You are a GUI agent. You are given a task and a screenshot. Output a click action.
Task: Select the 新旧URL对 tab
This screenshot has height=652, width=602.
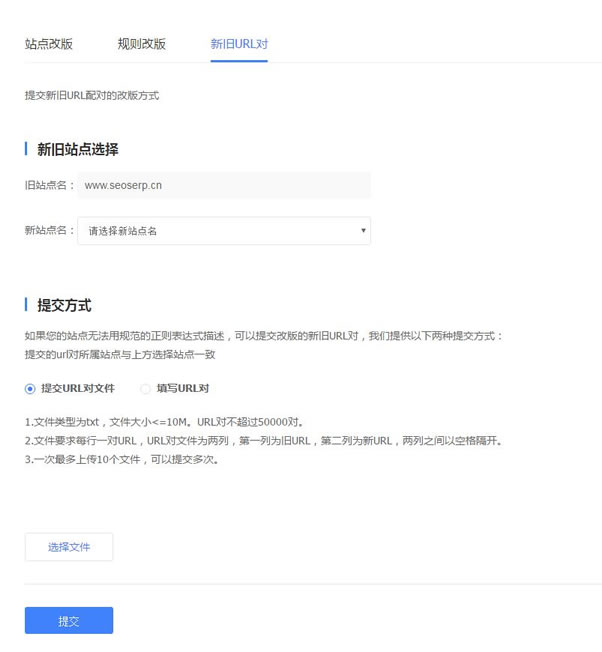pos(239,44)
